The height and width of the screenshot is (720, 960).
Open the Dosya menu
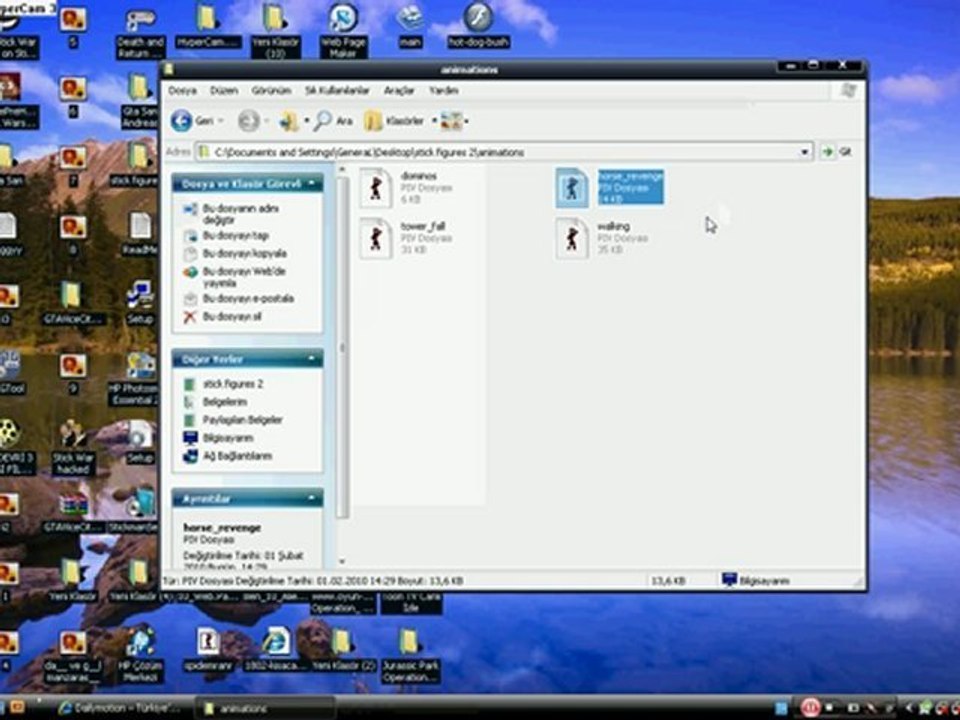pyautogui.click(x=182, y=91)
